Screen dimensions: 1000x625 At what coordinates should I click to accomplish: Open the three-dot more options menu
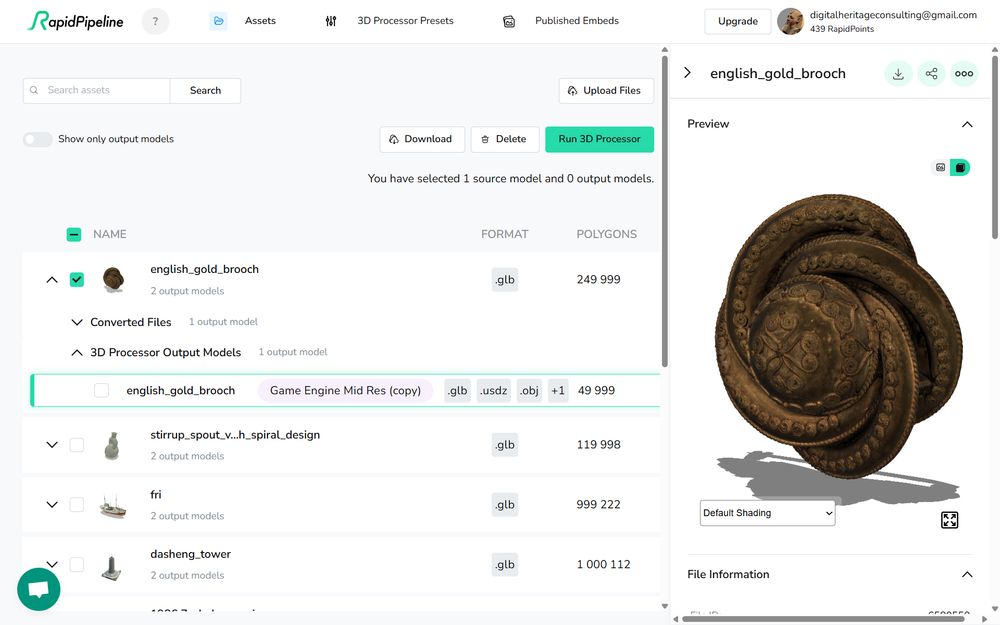(x=964, y=74)
